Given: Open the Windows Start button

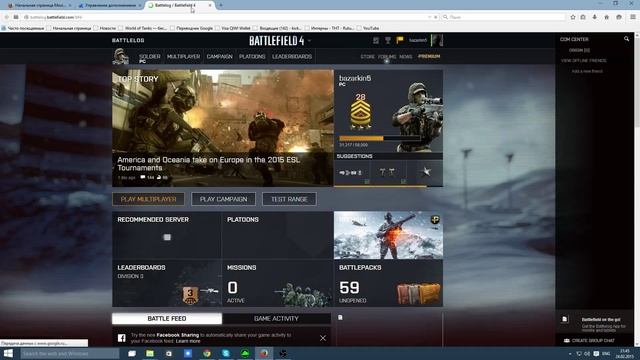Looking at the screenshot, I should pos(8,353).
